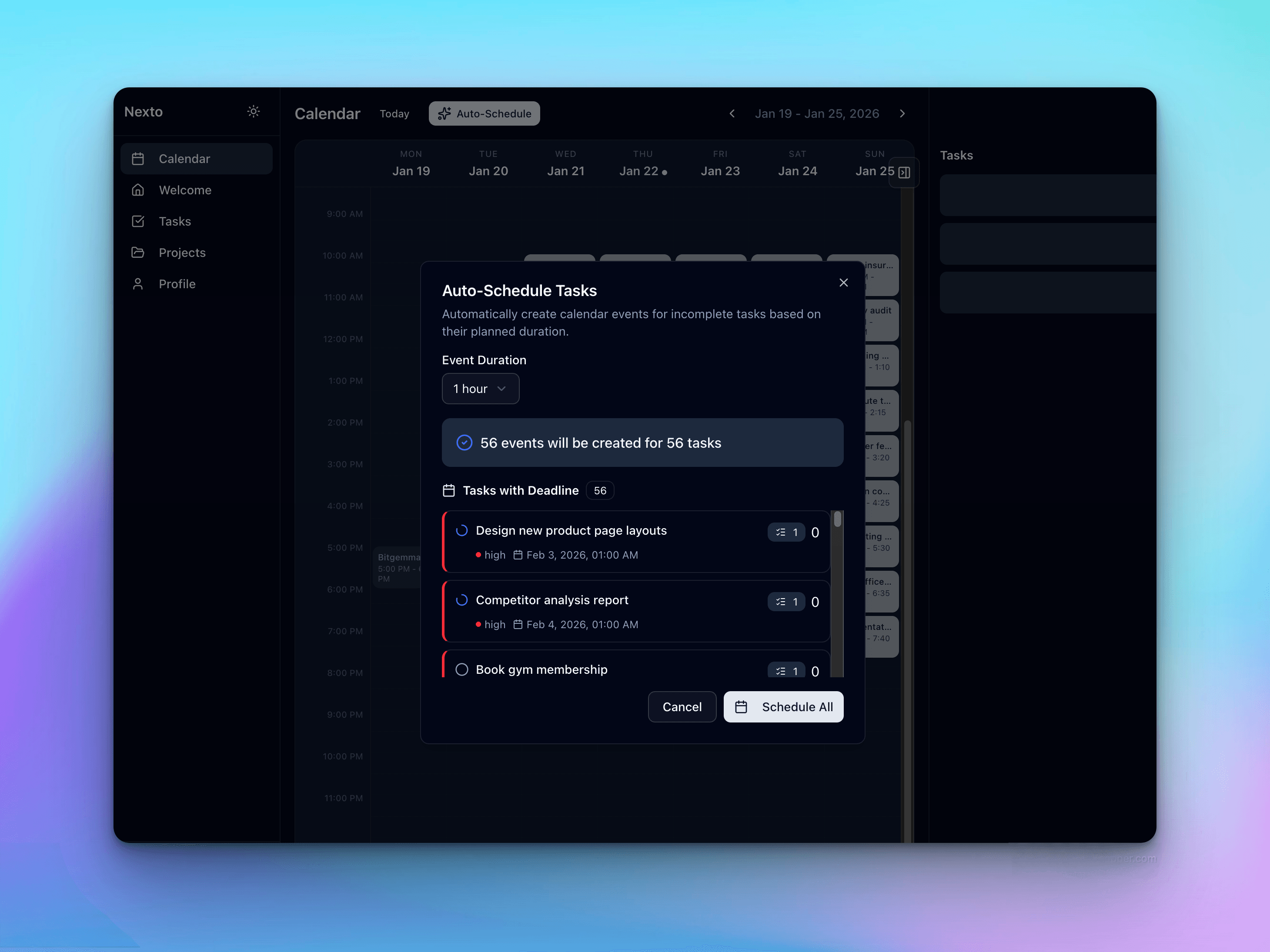Expand the collapsed Sunday panel beside Jan 25
This screenshot has height=952, width=1270.
point(904,172)
